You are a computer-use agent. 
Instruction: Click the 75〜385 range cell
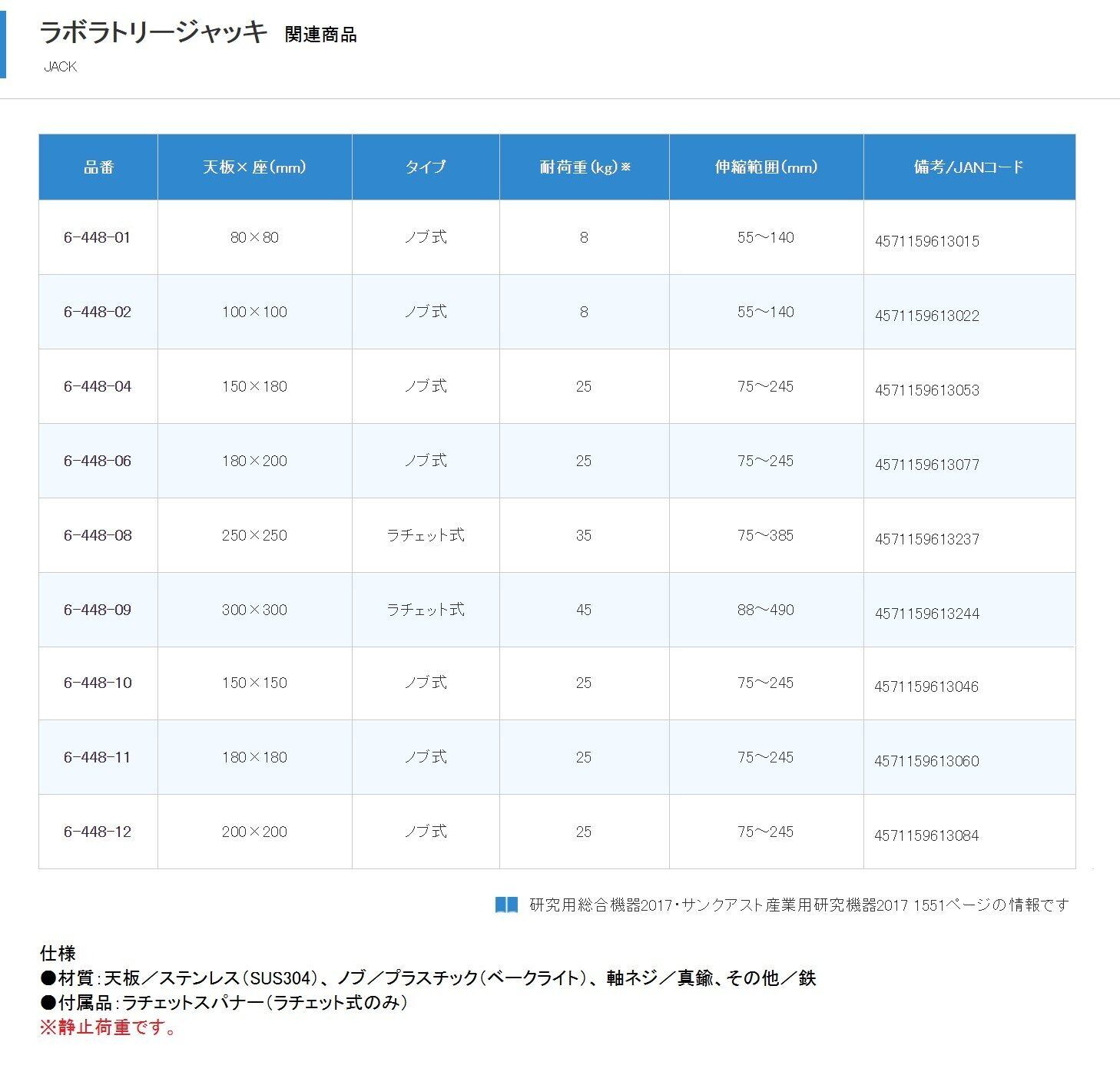tap(766, 536)
